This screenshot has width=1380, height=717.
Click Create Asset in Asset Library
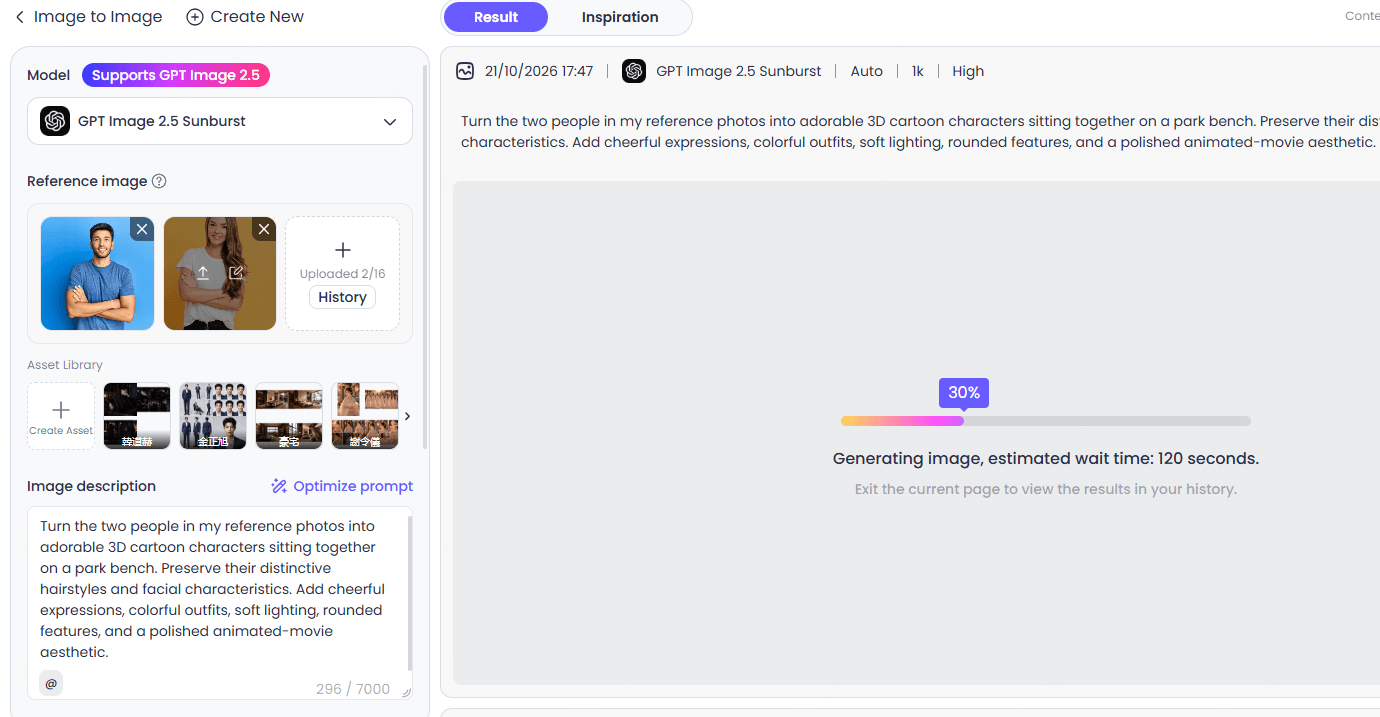61,416
